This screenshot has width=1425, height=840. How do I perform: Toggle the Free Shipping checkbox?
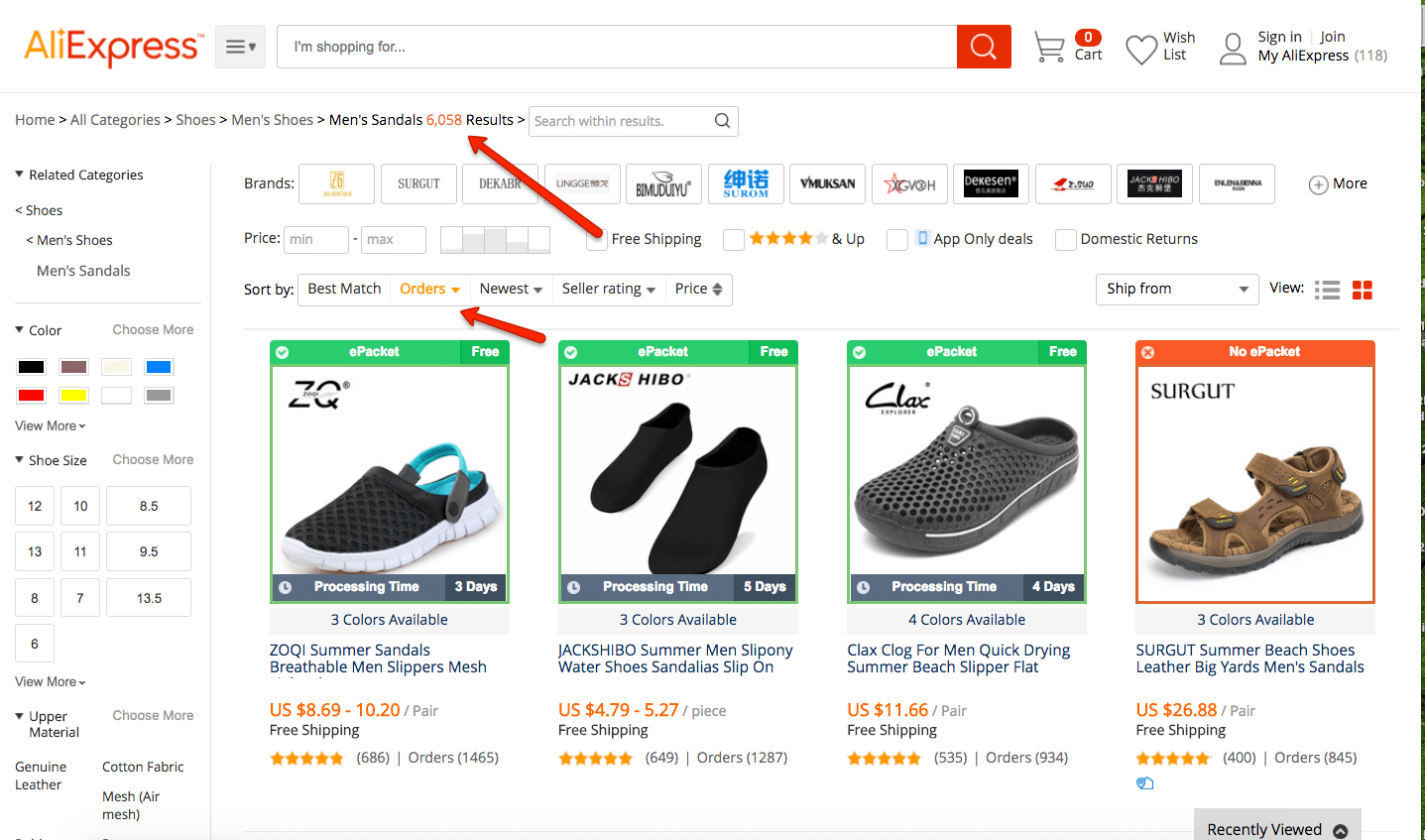click(596, 240)
